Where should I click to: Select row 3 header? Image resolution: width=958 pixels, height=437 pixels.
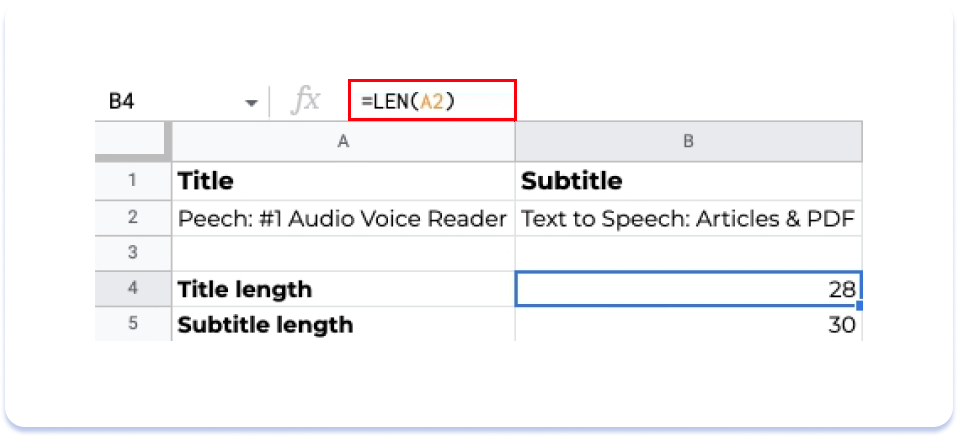tap(133, 253)
